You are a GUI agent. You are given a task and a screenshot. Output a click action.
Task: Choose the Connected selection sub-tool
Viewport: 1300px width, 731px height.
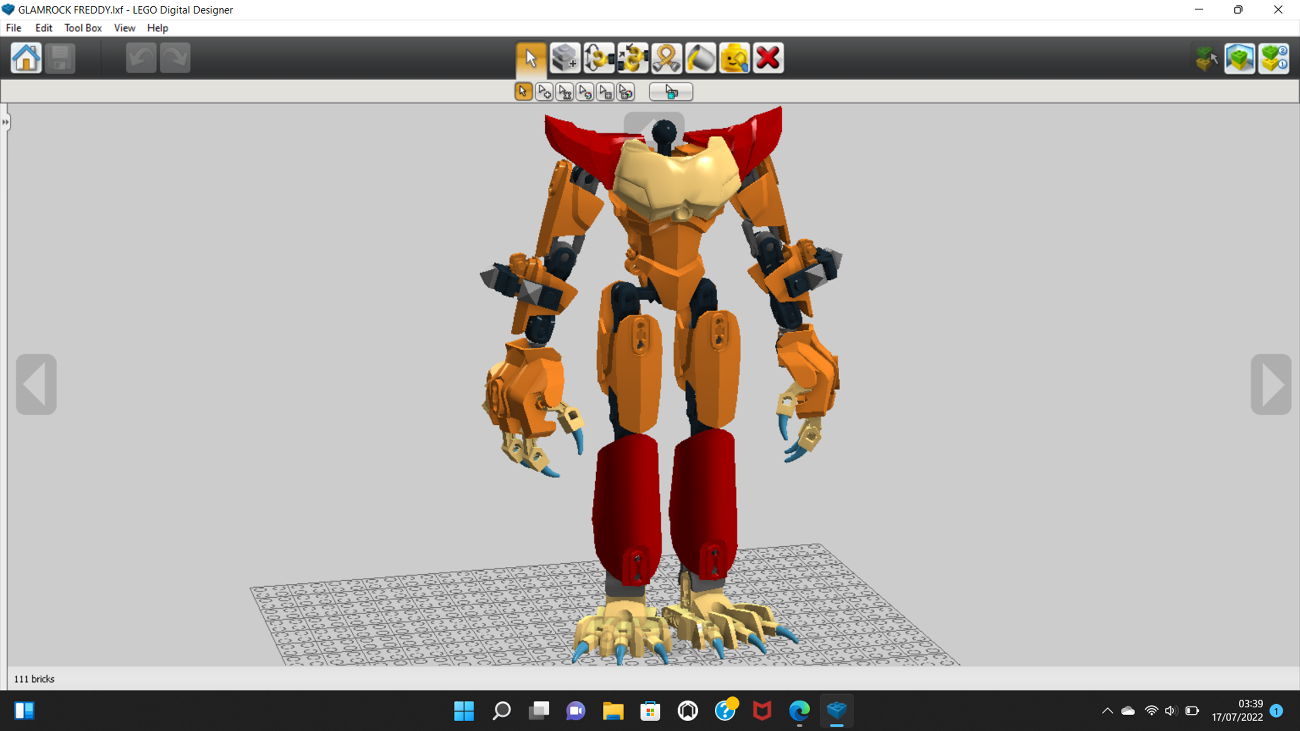pos(565,92)
